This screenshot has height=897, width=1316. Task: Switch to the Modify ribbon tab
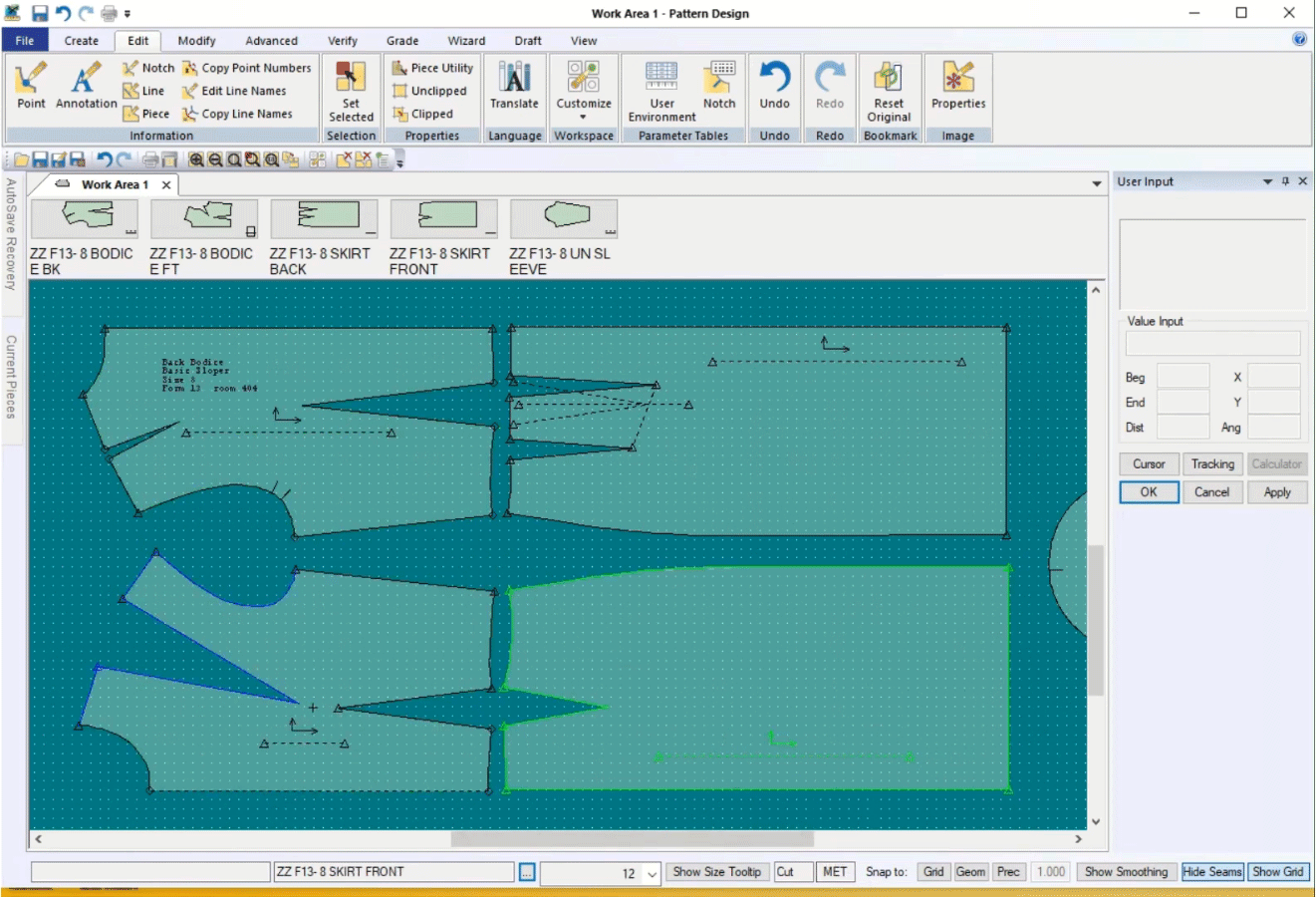(x=196, y=41)
